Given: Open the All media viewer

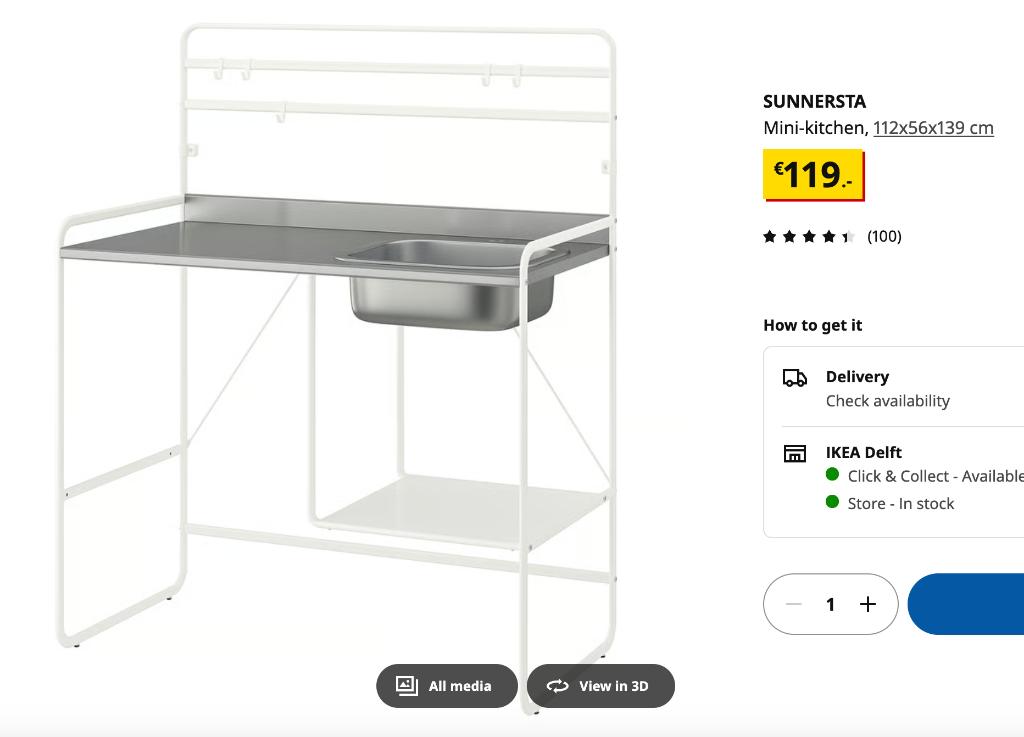Looking at the screenshot, I should (x=446, y=686).
